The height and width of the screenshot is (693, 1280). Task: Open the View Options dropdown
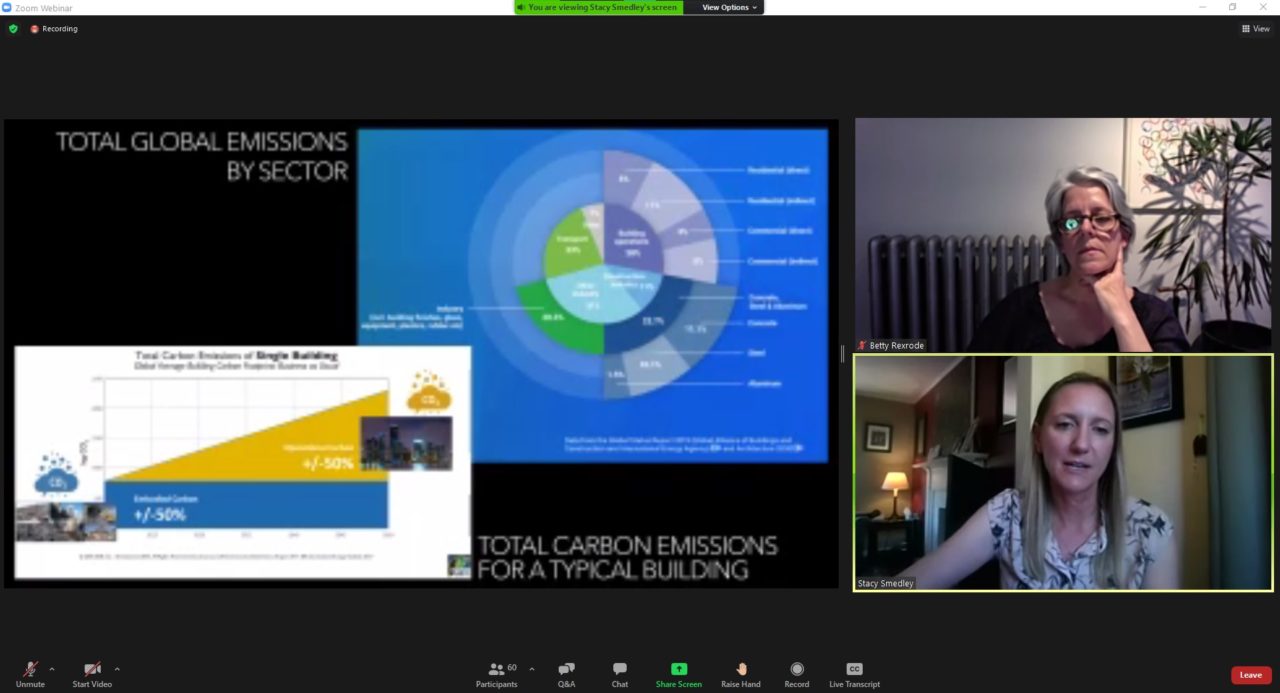coord(730,7)
